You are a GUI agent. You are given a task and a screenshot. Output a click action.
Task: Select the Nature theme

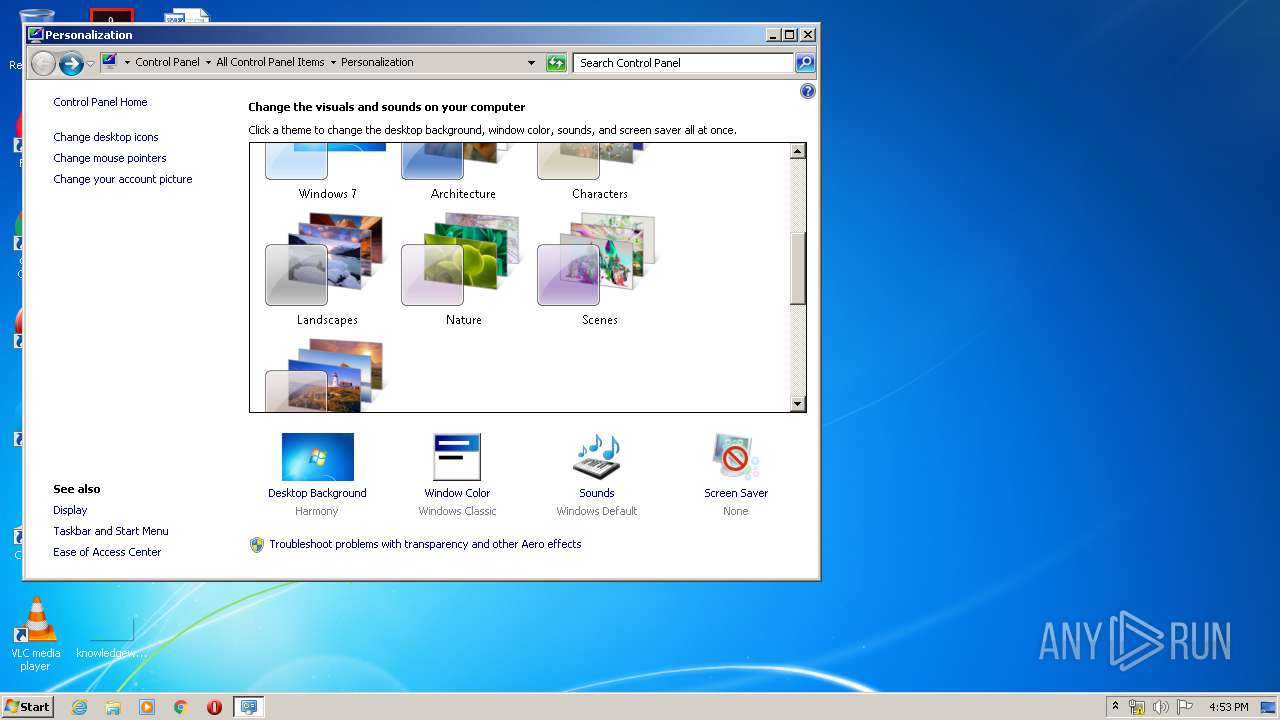point(462,268)
